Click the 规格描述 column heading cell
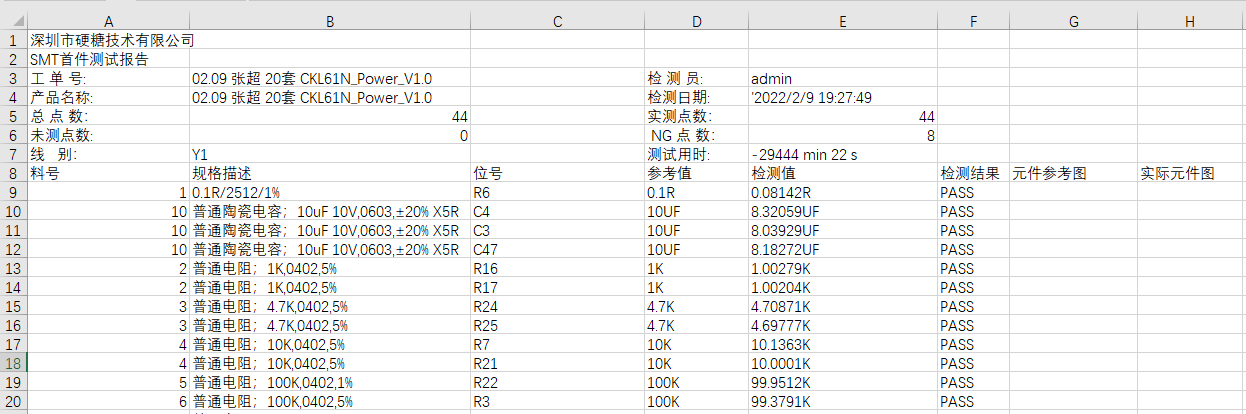 [x=330, y=173]
